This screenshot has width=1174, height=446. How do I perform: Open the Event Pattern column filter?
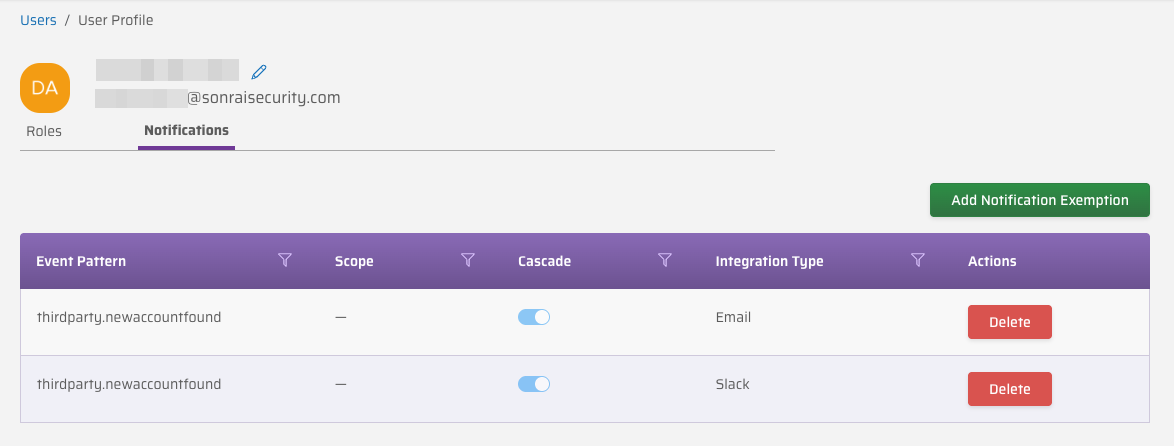285,261
